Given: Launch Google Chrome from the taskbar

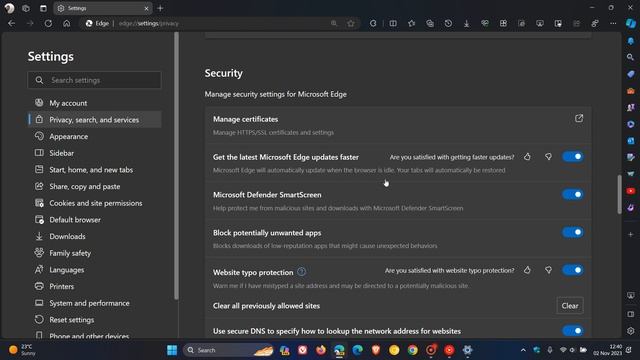Looking at the screenshot, I should [x=413, y=350].
